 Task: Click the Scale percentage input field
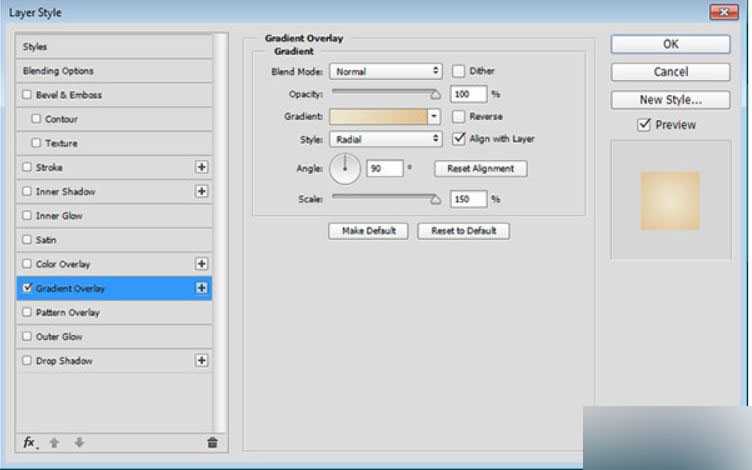point(468,199)
